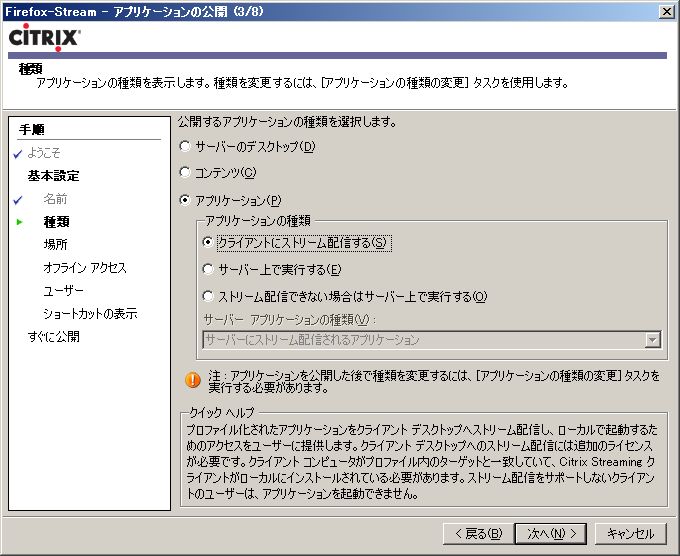Select the オフライン アクセス step
Image resolution: width=680 pixels, height=556 pixels.
(x=85, y=268)
